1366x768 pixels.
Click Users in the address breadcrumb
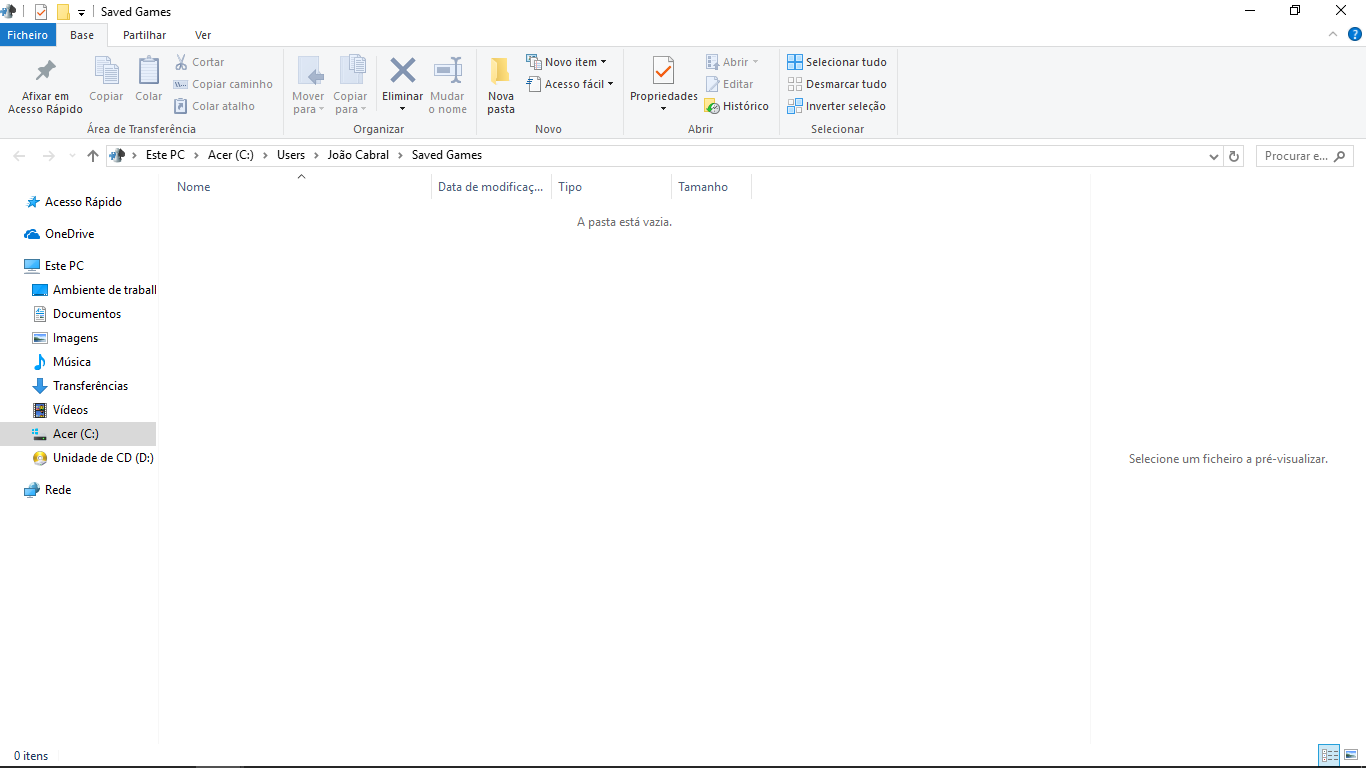click(x=291, y=155)
